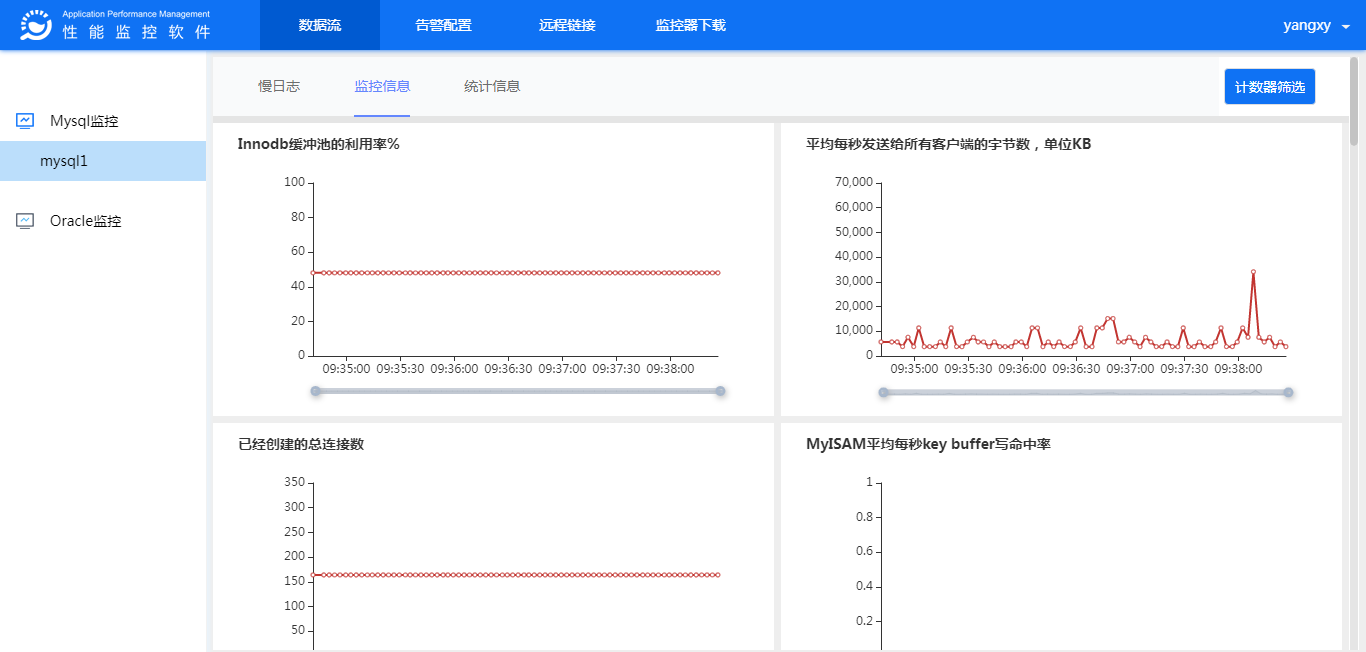The height and width of the screenshot is (652, 1366).
Task: Expand the Oracle监控 sidebar group
Action: pos(85,221)
